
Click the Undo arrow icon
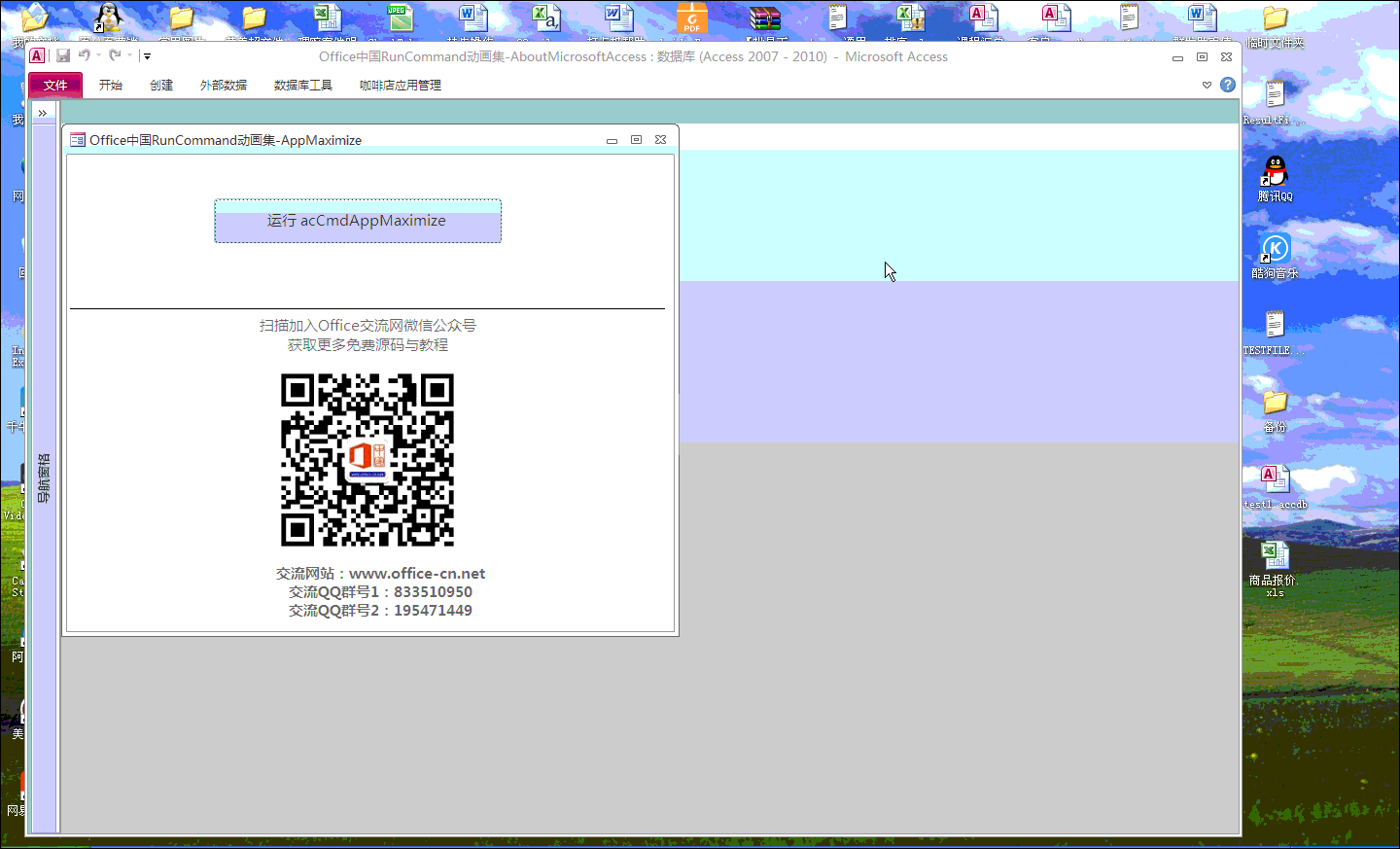[x=85, y=55]
